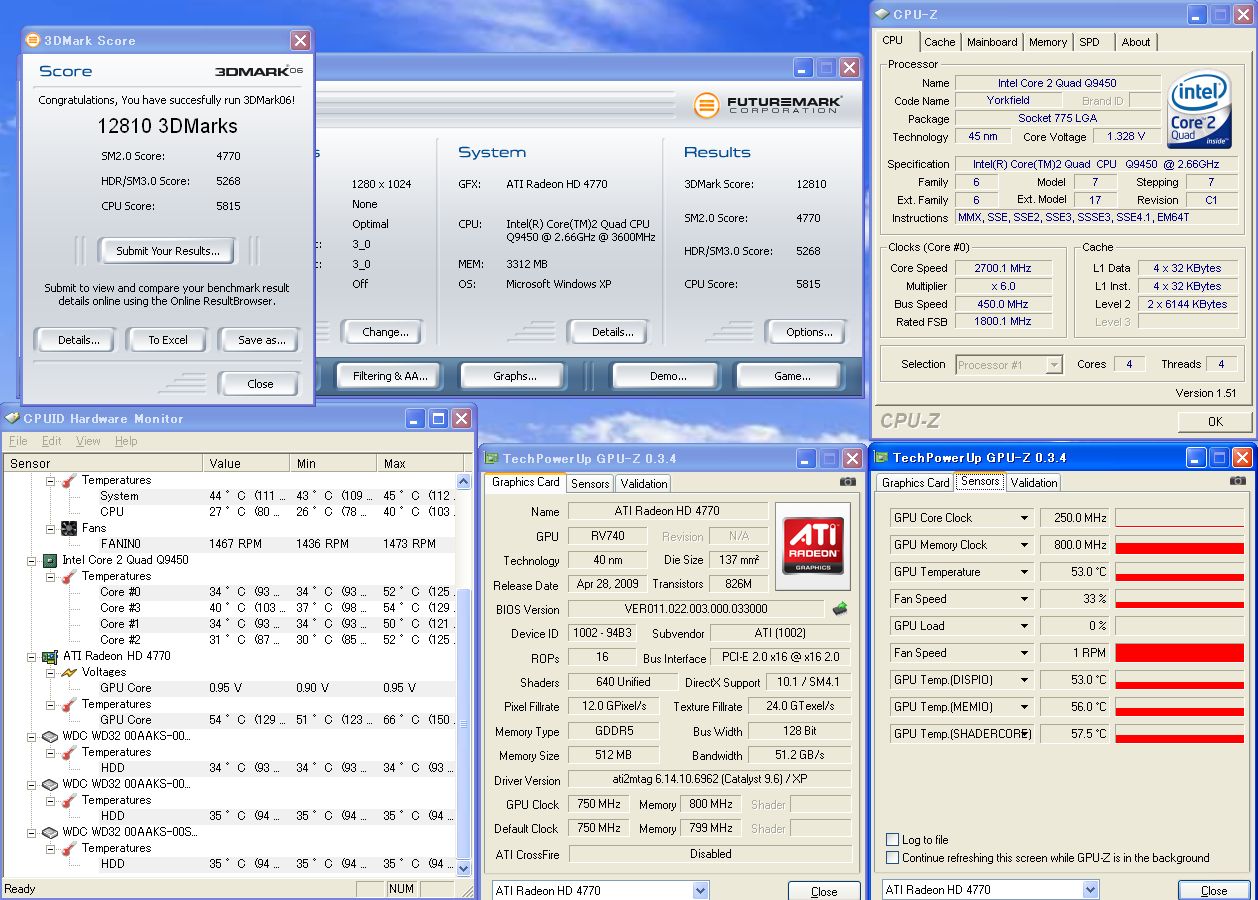Collapse the Intel Core 2 Quad Q9450 tree node
Screen dimensions: 1258x900
pos(32,560)
